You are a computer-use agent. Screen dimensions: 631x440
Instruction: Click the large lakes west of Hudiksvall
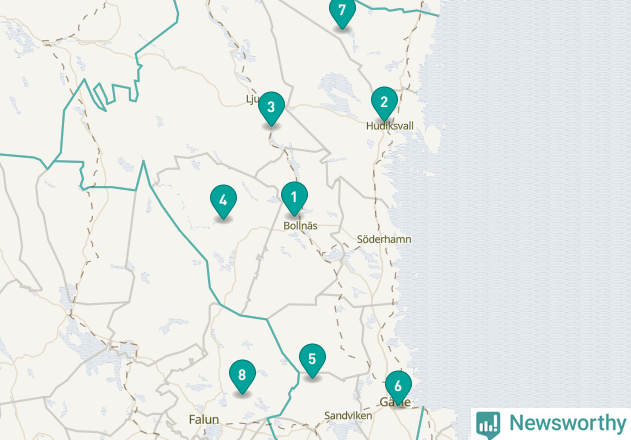(337, 91)
